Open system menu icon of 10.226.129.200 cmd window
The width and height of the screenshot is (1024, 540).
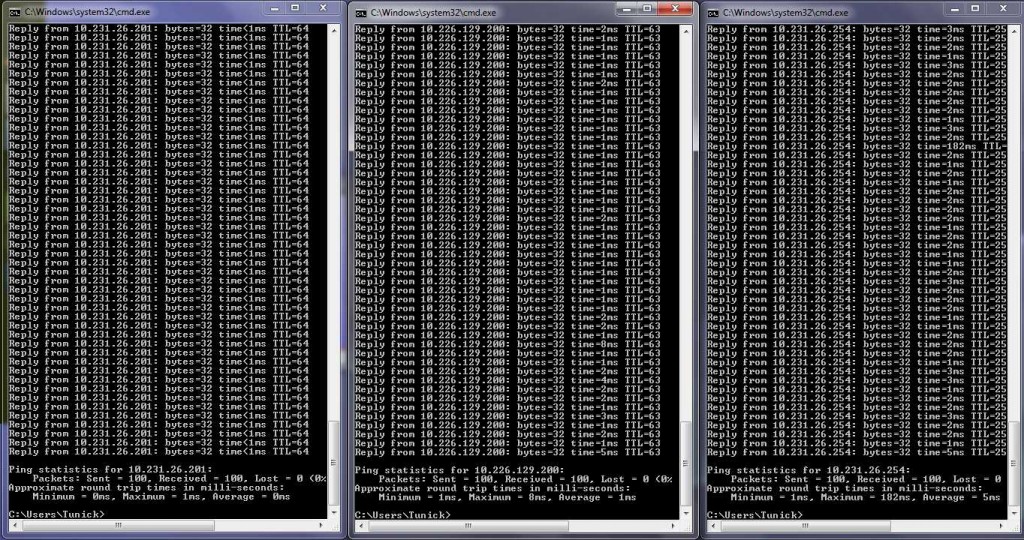click(x=360, y=12)
